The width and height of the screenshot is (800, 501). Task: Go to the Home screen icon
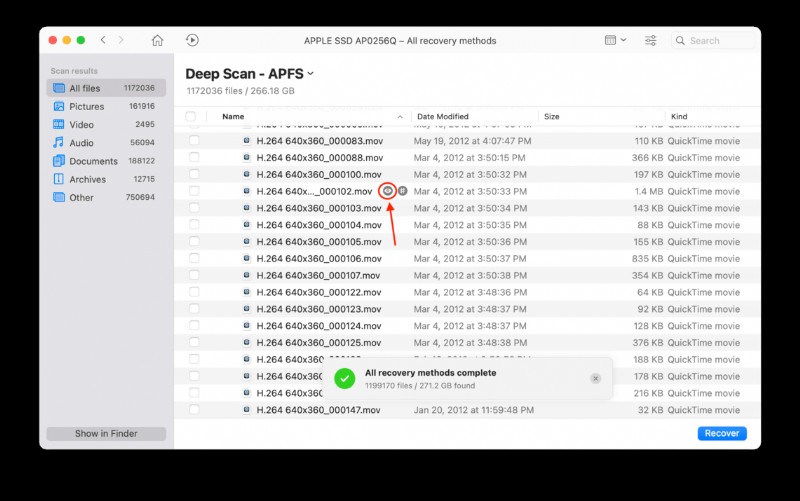(x=157, y=40)
